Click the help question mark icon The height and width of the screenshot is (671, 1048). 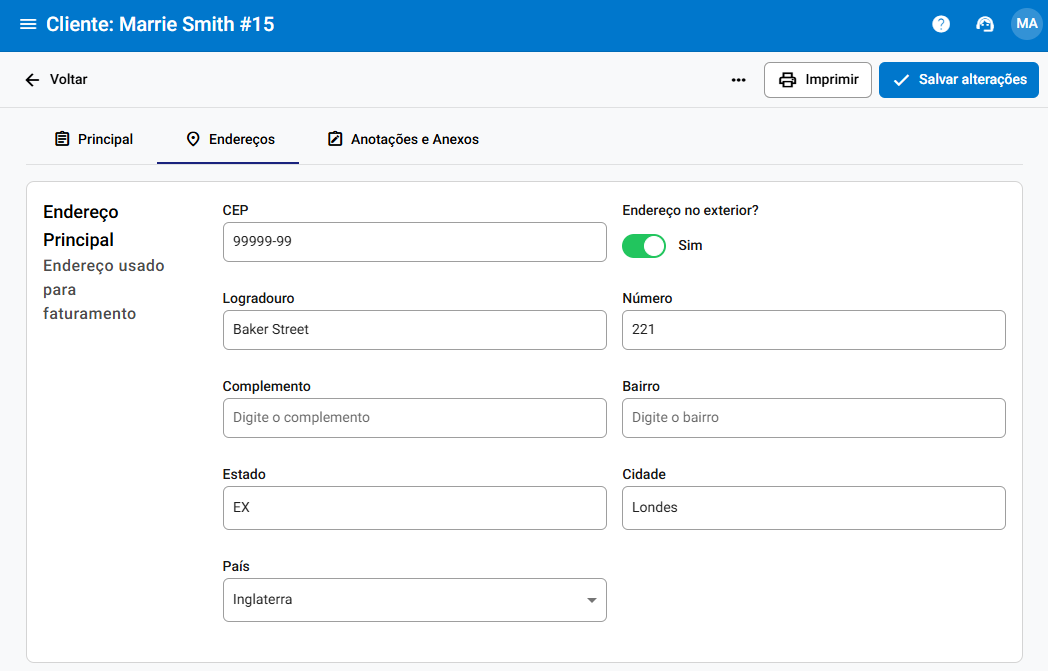(x=941, y=24)
